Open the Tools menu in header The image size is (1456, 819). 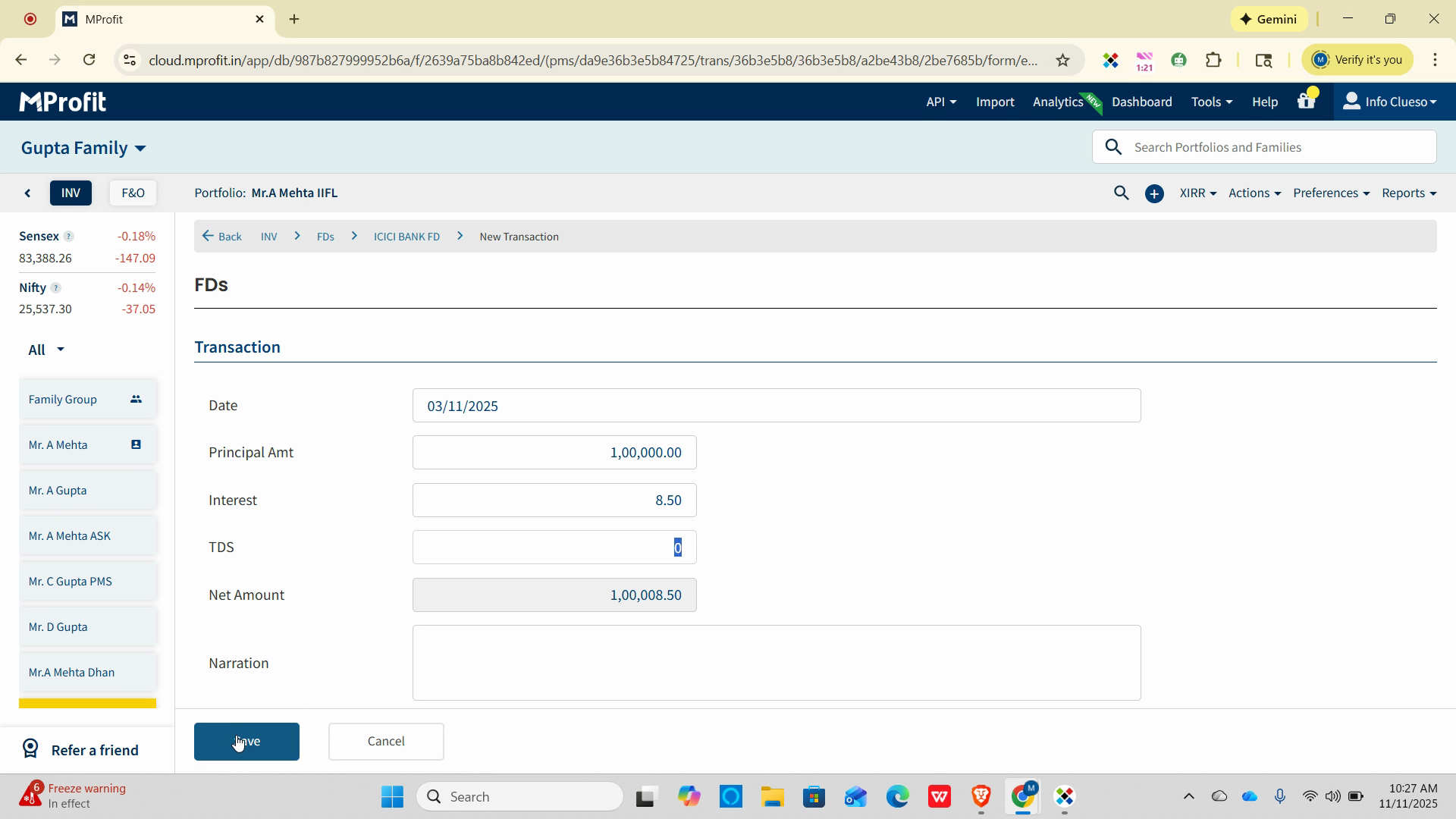pos(1211,102)
